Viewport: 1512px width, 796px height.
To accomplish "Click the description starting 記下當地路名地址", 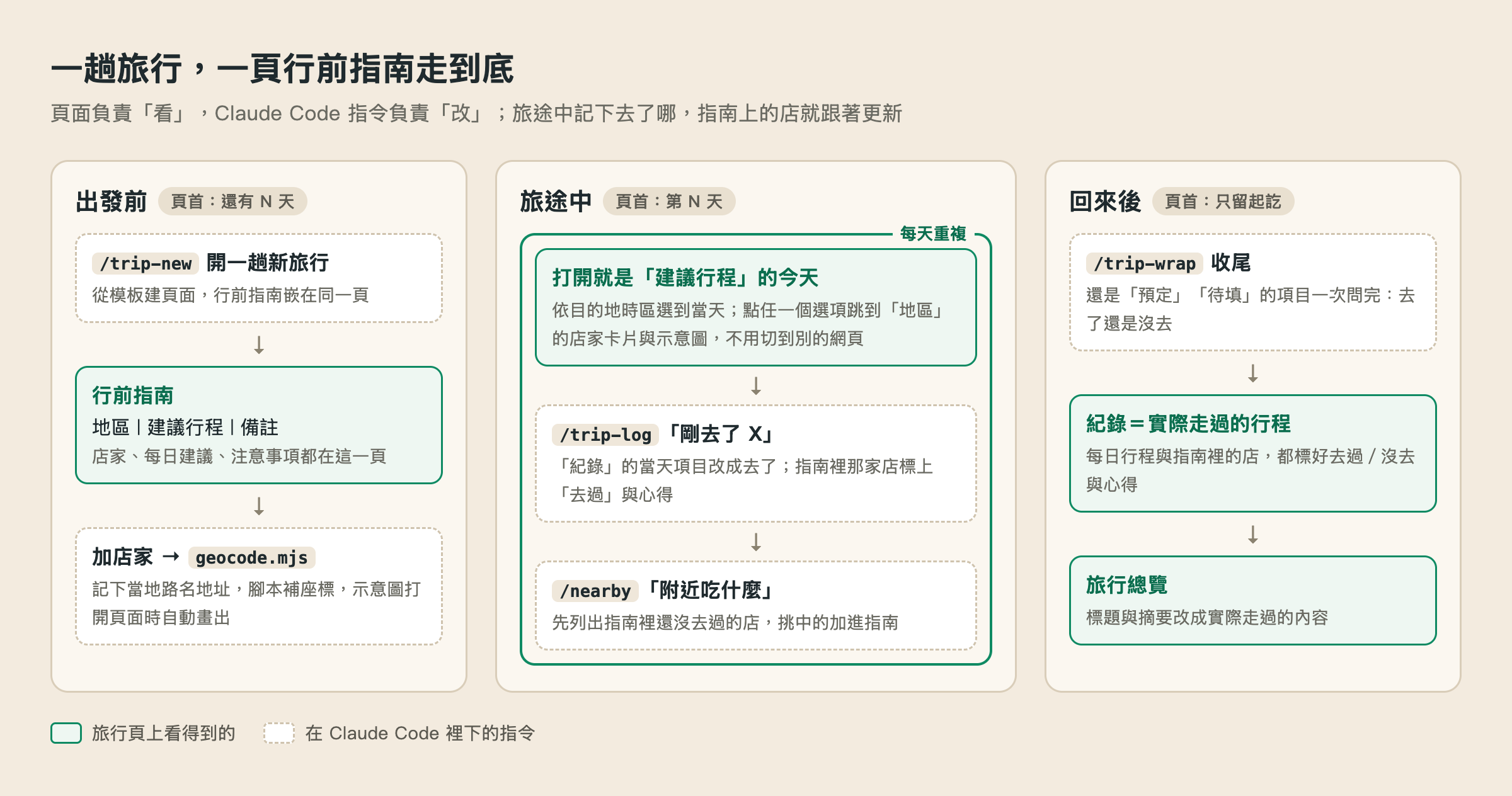I will pos(256,603).
